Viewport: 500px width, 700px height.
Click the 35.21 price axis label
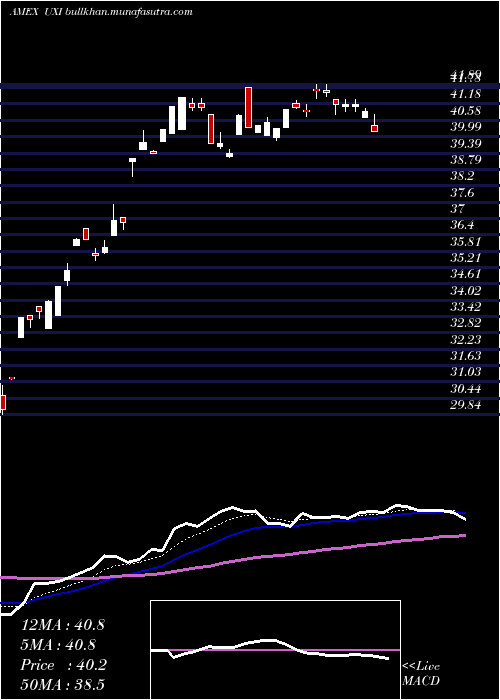coord(465,258)
